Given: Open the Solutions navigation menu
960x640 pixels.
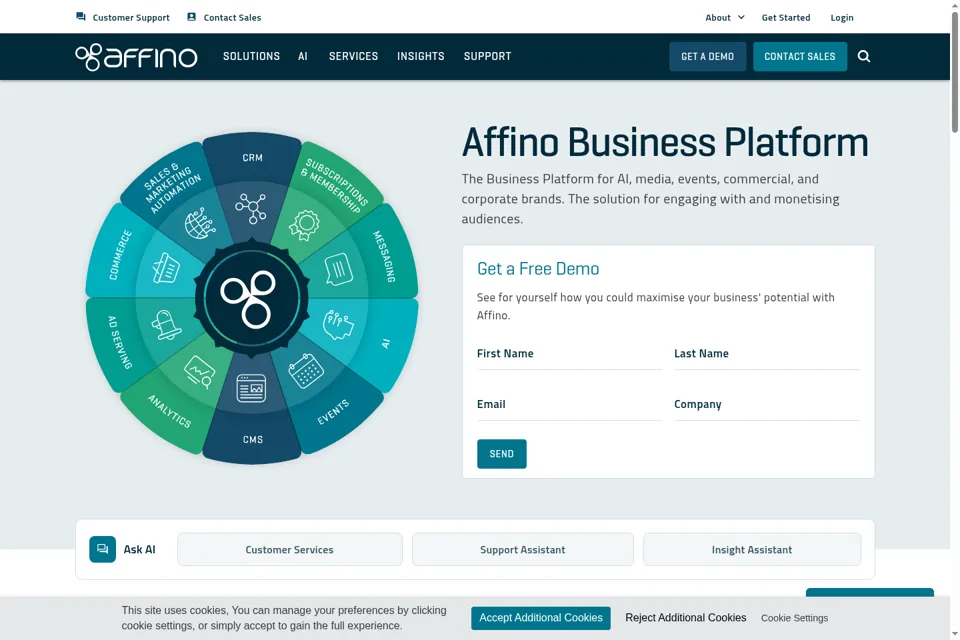Looking at the screenshot, I should coord(251,56).
